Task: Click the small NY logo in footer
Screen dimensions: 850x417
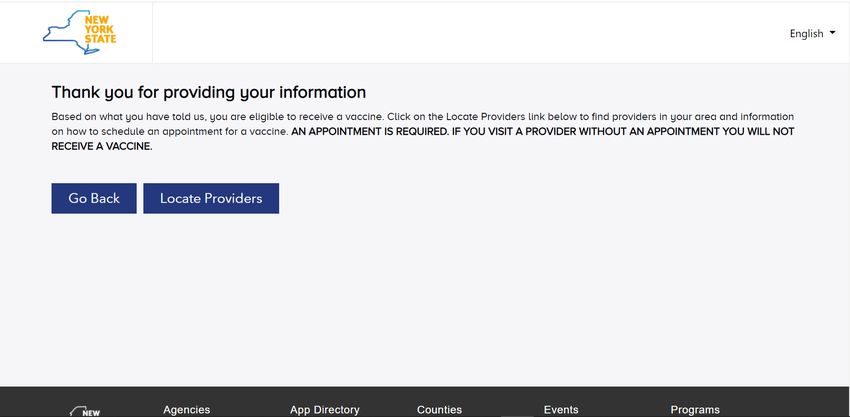Action: (85, 411)
